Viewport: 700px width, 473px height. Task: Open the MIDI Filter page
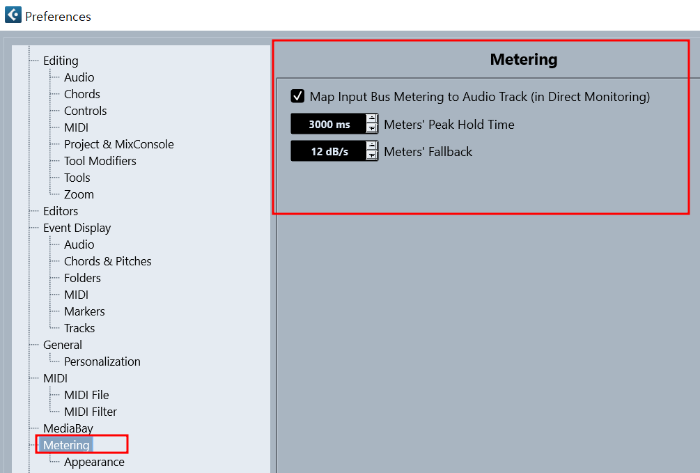91,412
